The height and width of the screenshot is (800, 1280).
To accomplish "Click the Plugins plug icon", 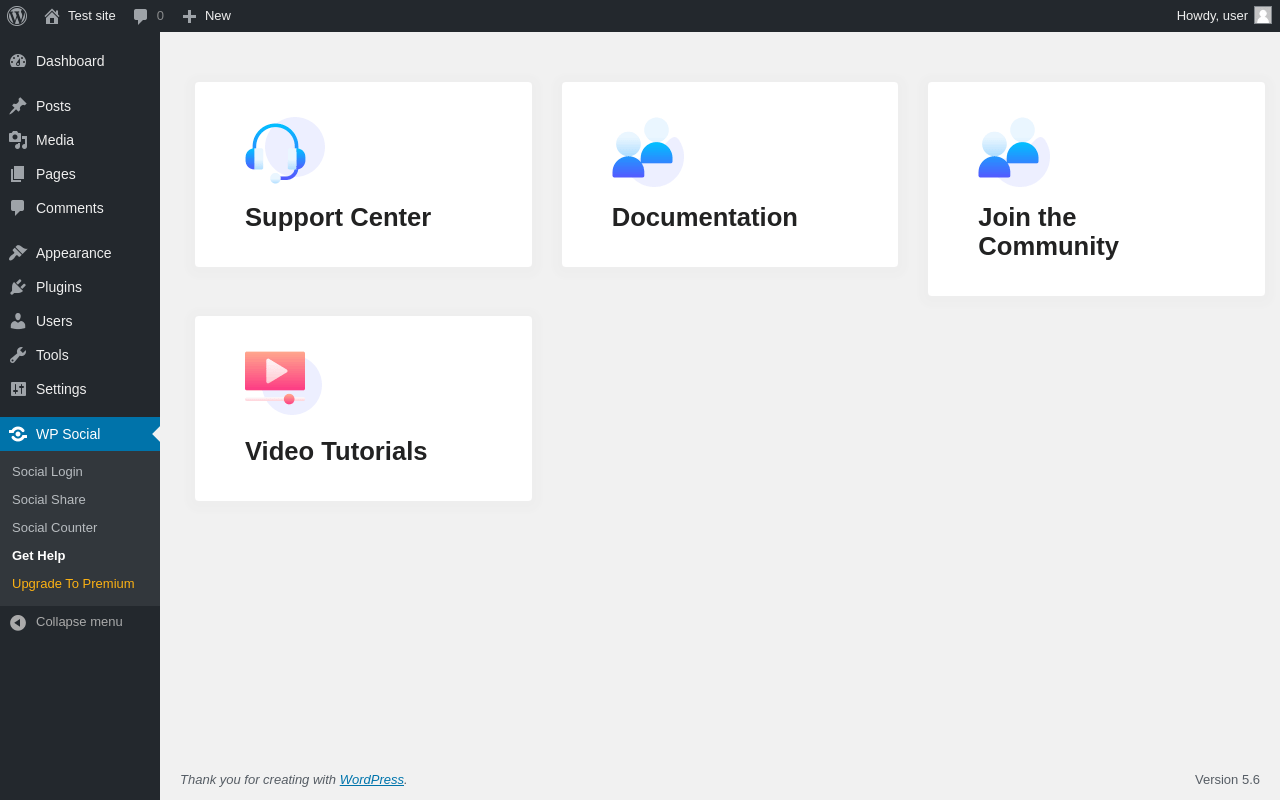I will [x=18, y=287].
